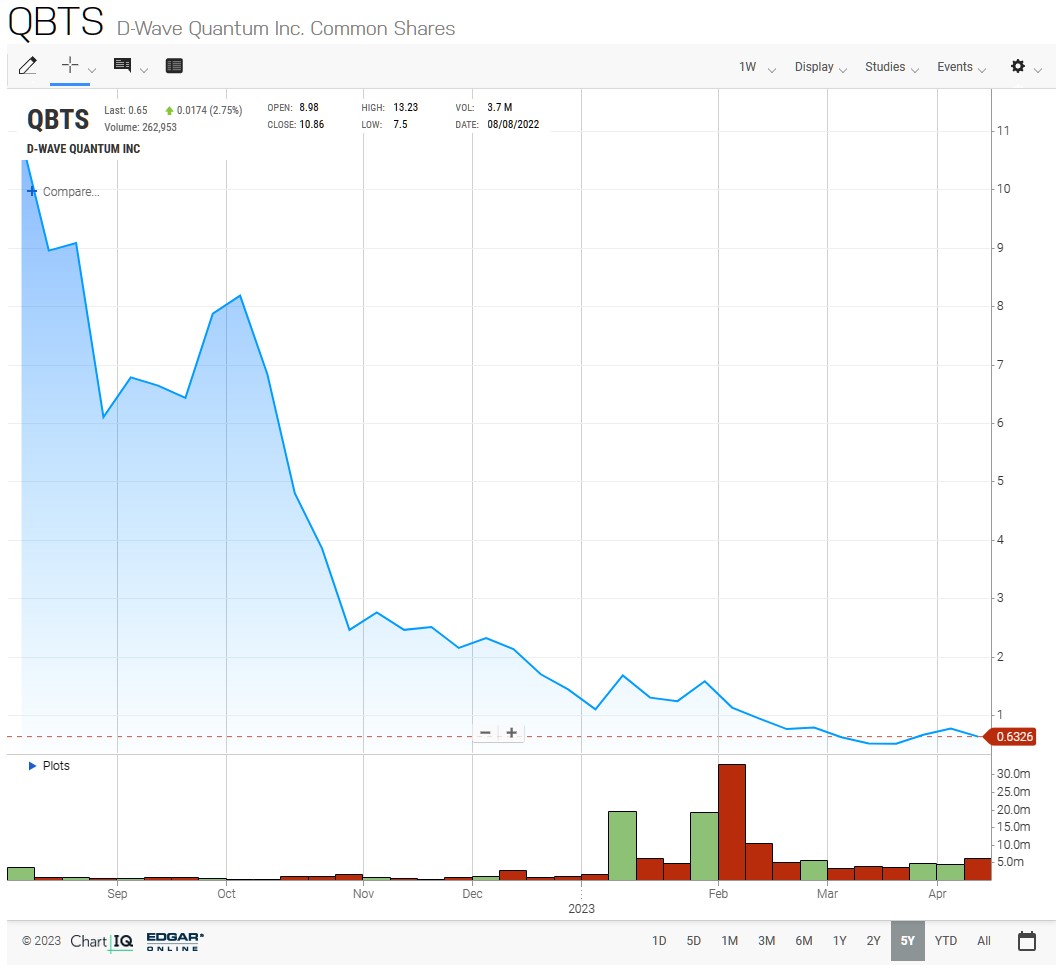
Task: Open the 1W interval dropdown
Action: tap(757, 67)
